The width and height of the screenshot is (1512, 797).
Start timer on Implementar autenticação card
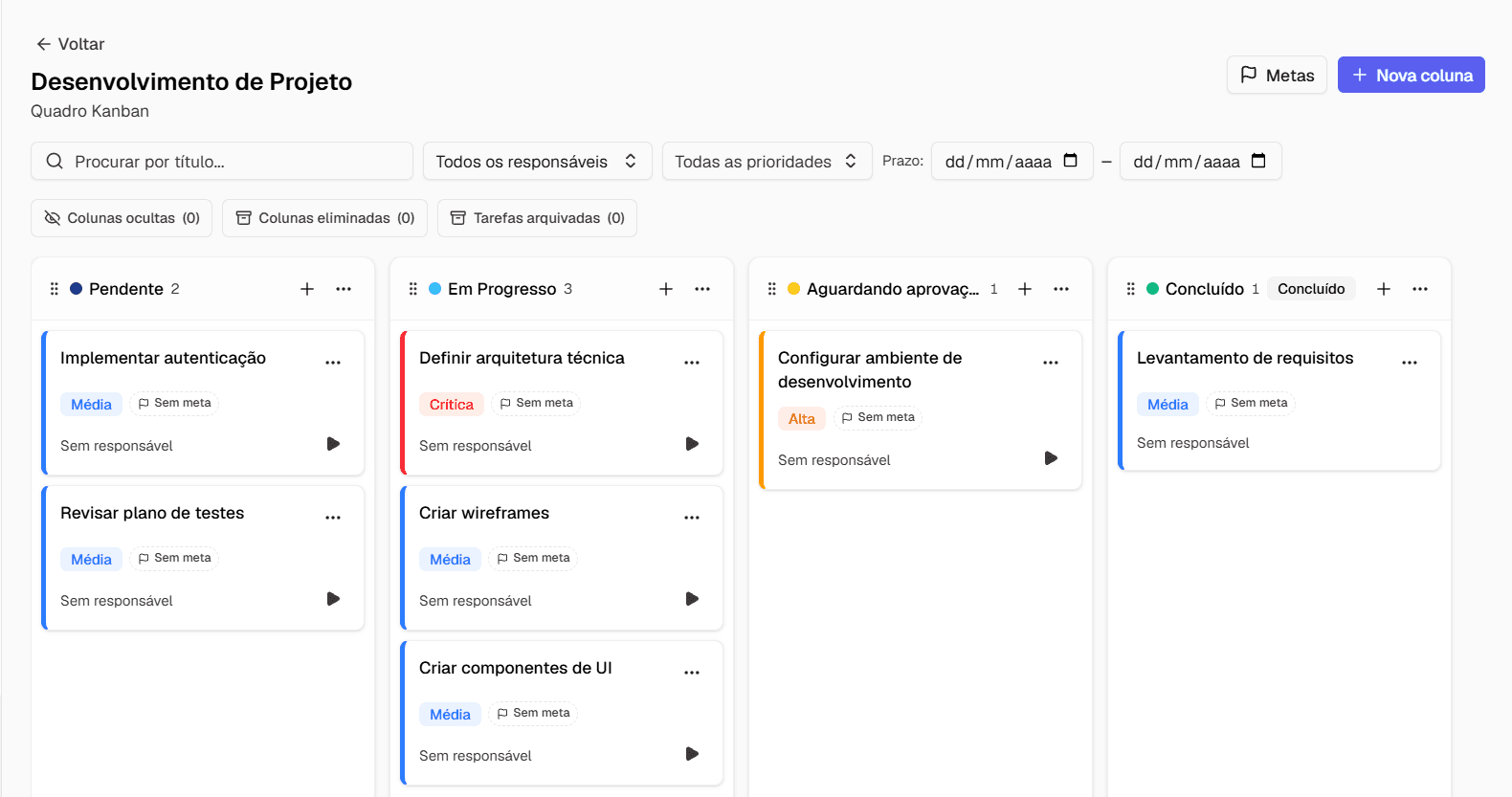pos(333,444)
